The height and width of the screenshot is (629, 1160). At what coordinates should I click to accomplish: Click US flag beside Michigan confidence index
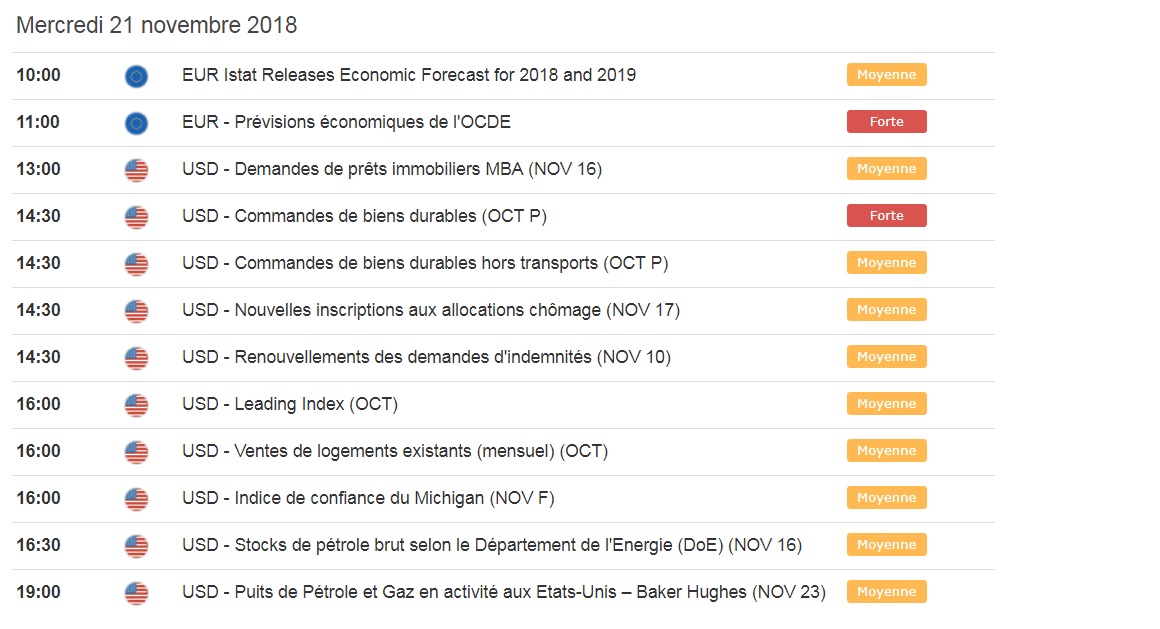tap(136, 499)
